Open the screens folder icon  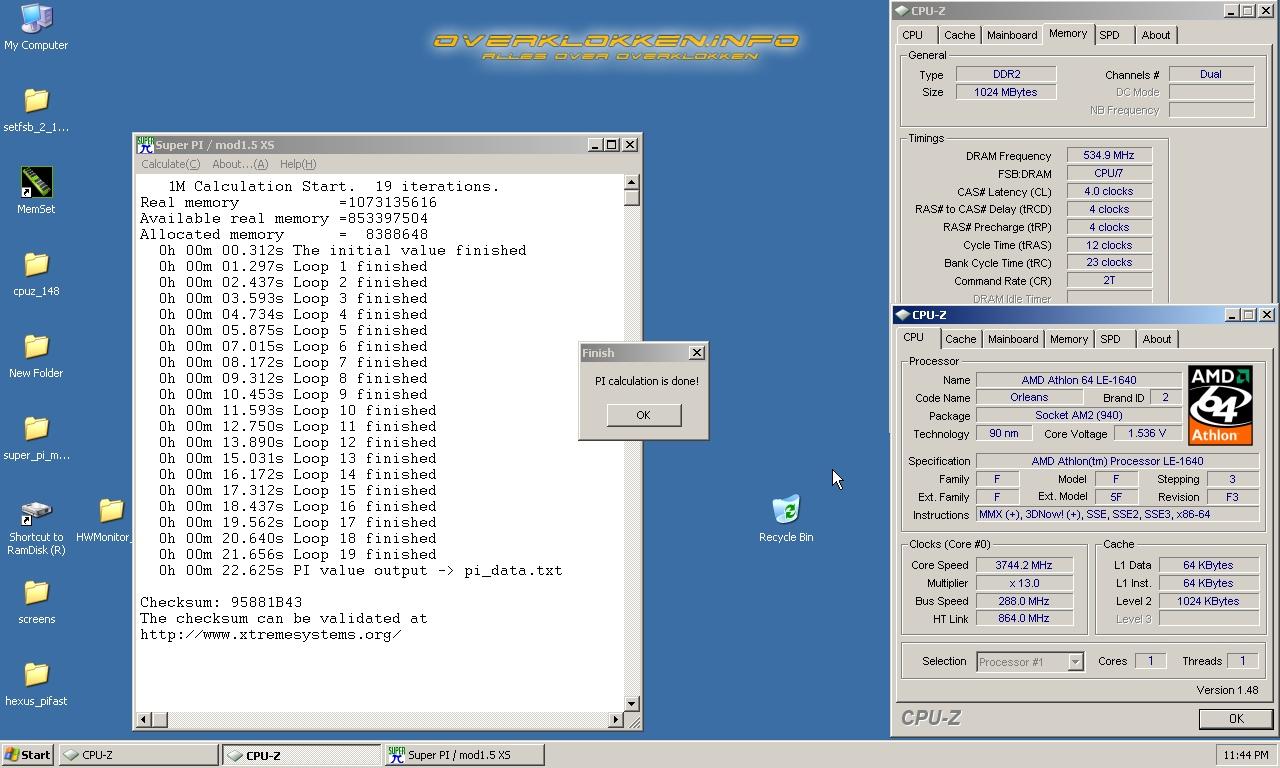(36, 593)
